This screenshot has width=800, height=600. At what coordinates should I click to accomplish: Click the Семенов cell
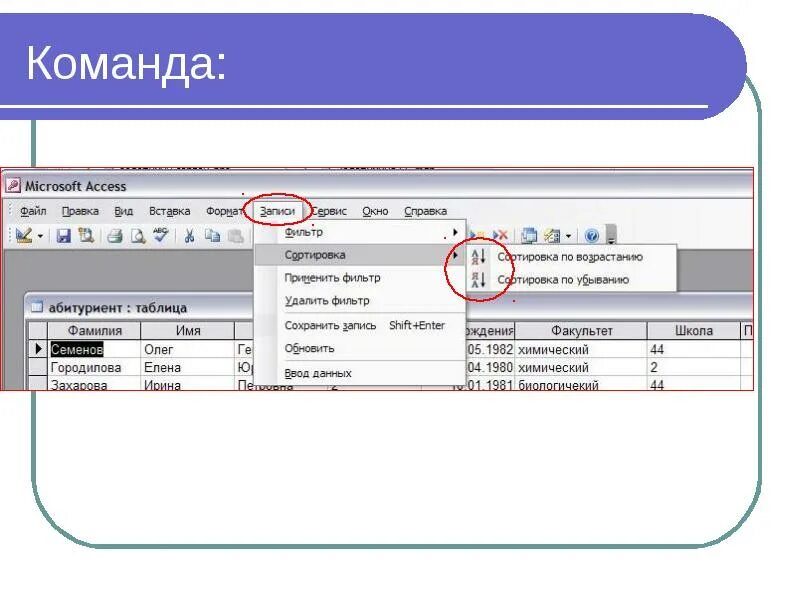(94, 349)
